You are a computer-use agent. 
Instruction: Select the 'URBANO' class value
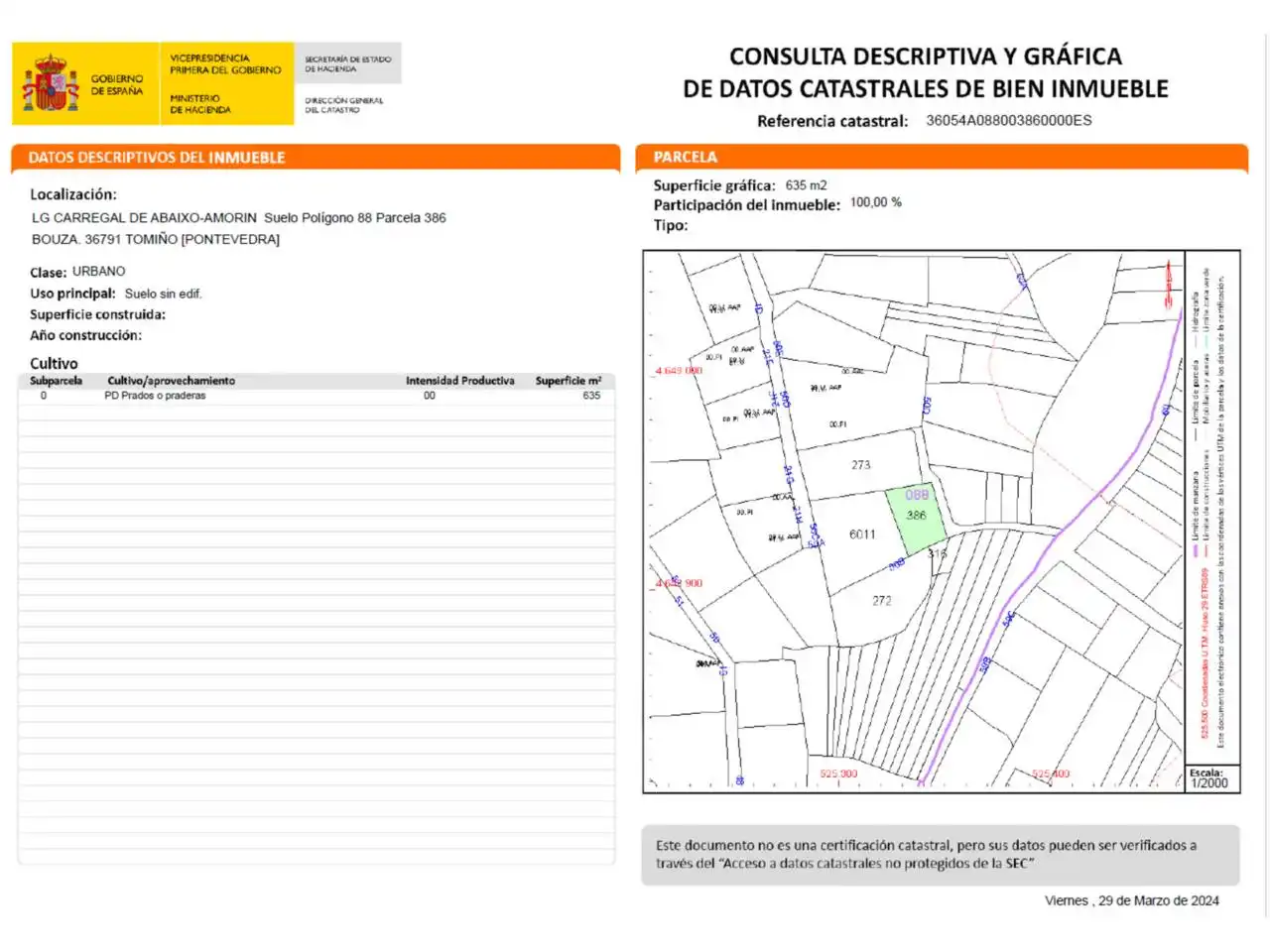point(99,271)
